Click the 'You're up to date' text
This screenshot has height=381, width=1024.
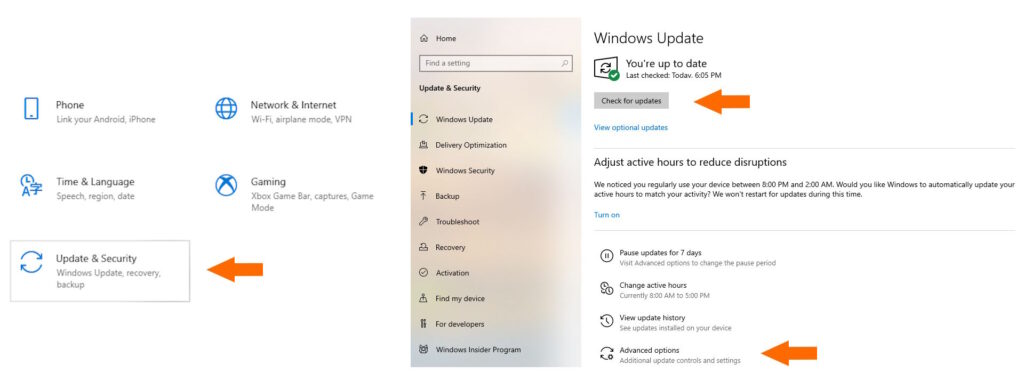coord(666,63)
